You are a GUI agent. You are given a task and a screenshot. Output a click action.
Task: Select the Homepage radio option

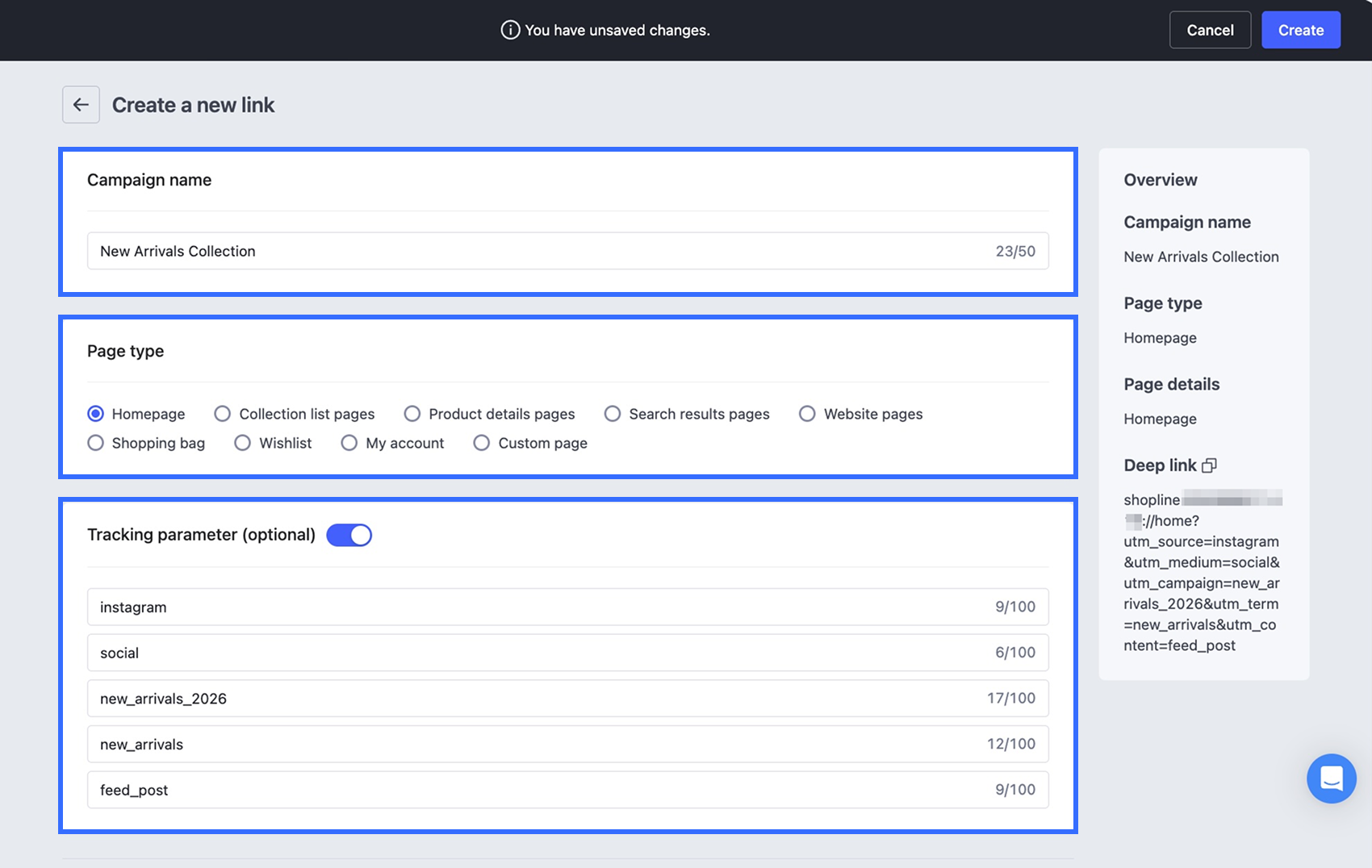tap(96, 414)
